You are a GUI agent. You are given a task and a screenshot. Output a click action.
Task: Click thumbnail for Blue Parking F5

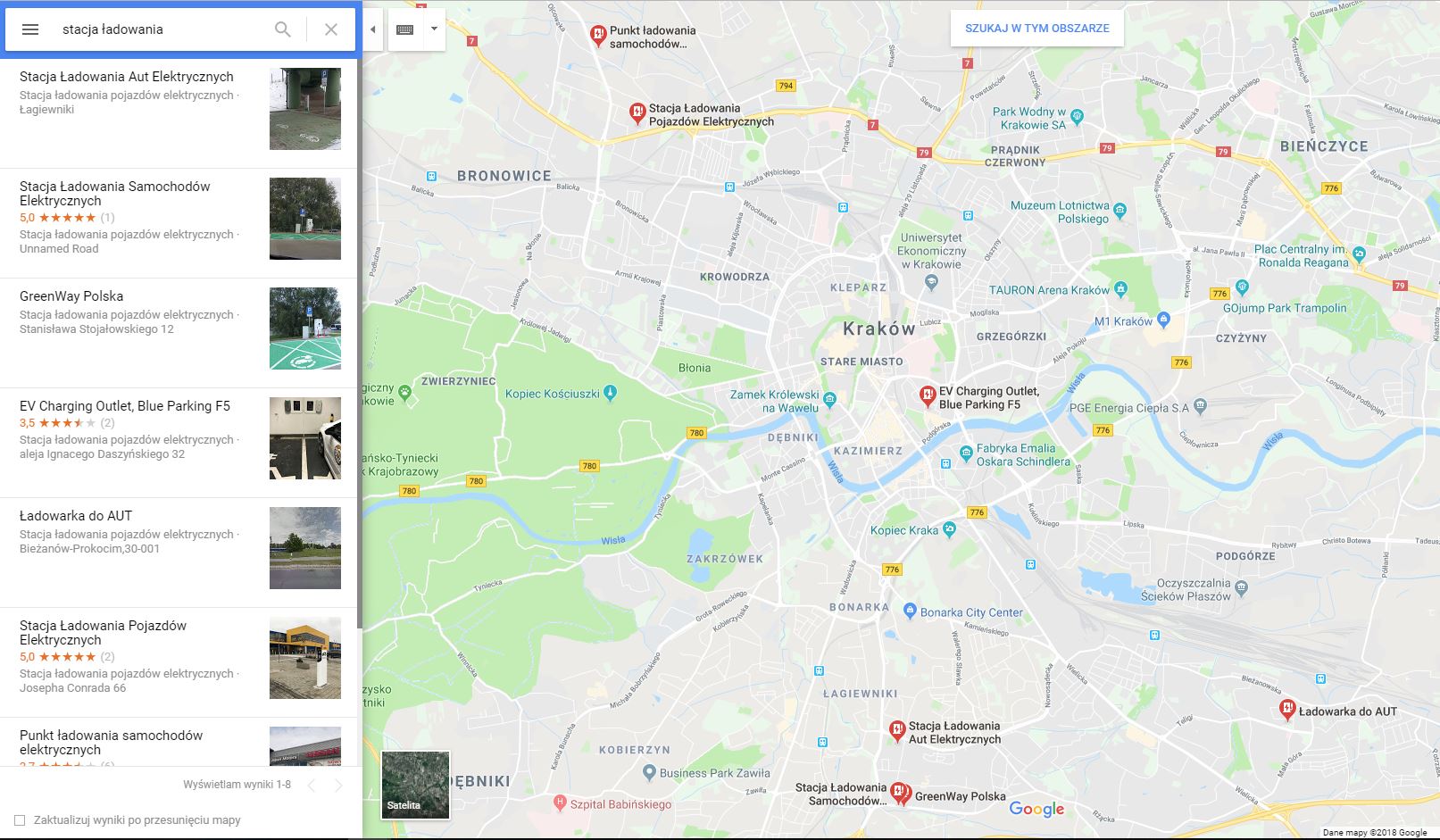click(x=305, y=438)
